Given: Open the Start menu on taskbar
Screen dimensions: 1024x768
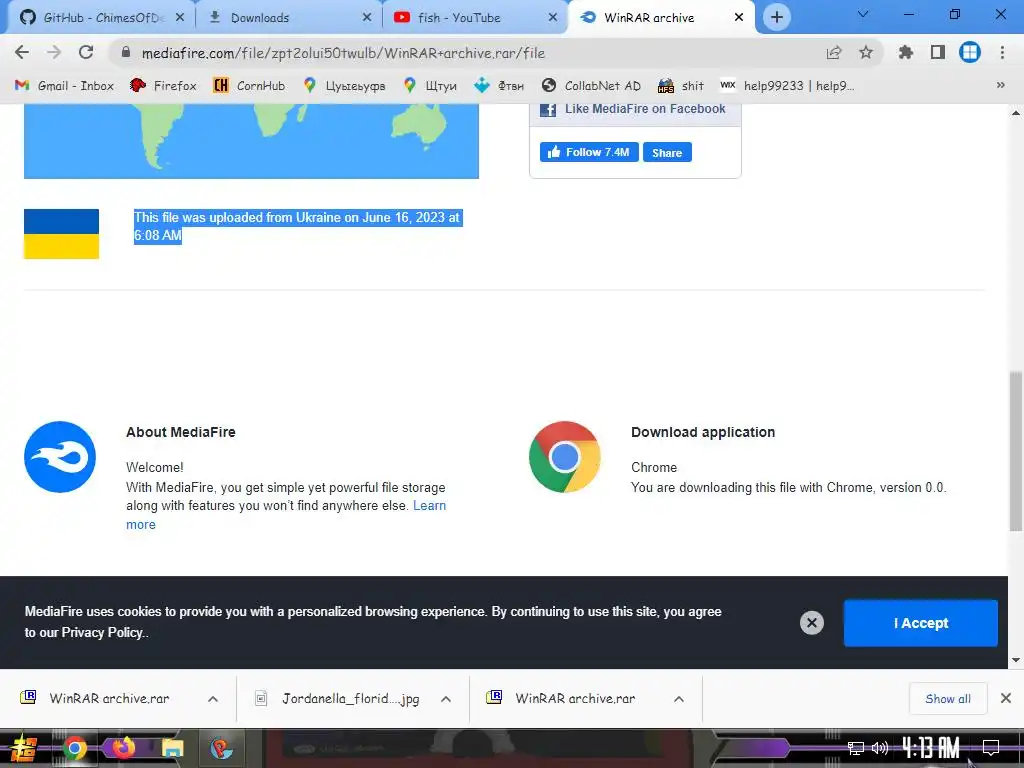Looking at the screenshot, I should (22, 748).
